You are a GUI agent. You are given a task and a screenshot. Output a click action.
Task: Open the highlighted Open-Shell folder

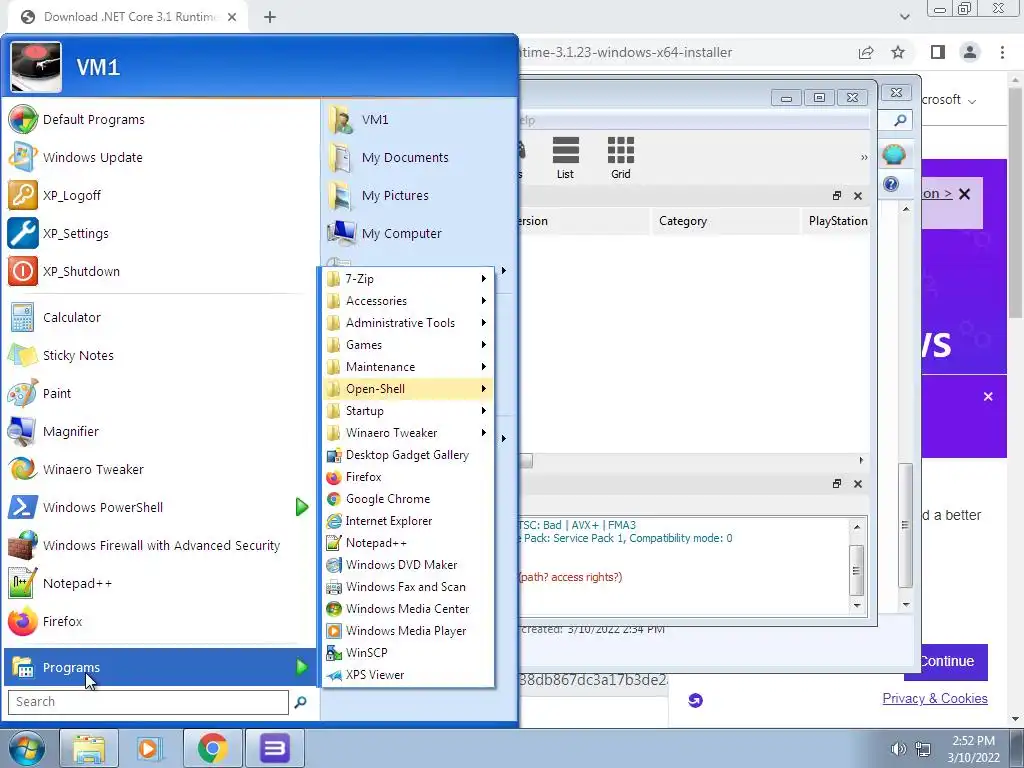(x=408, y=389)
